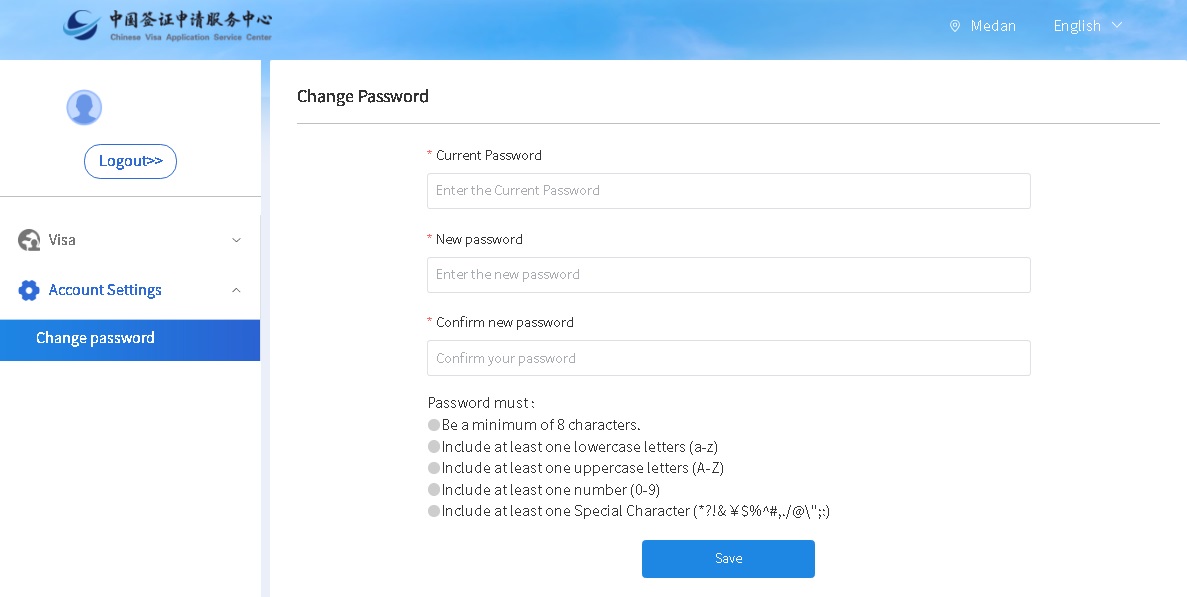The height and width of the screenshot is (597, 1187).
Task: Click the uppercase letters requirement indicator dot
Action: click(x=434, y=468)
